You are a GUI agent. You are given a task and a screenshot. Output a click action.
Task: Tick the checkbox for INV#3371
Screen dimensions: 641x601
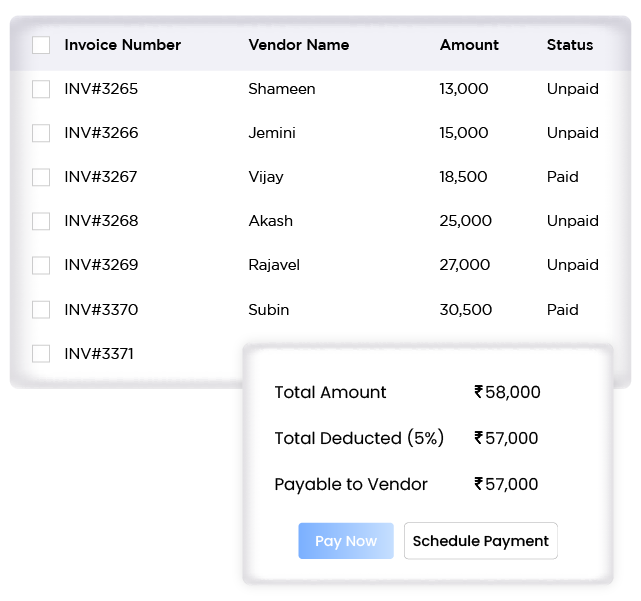41,354
